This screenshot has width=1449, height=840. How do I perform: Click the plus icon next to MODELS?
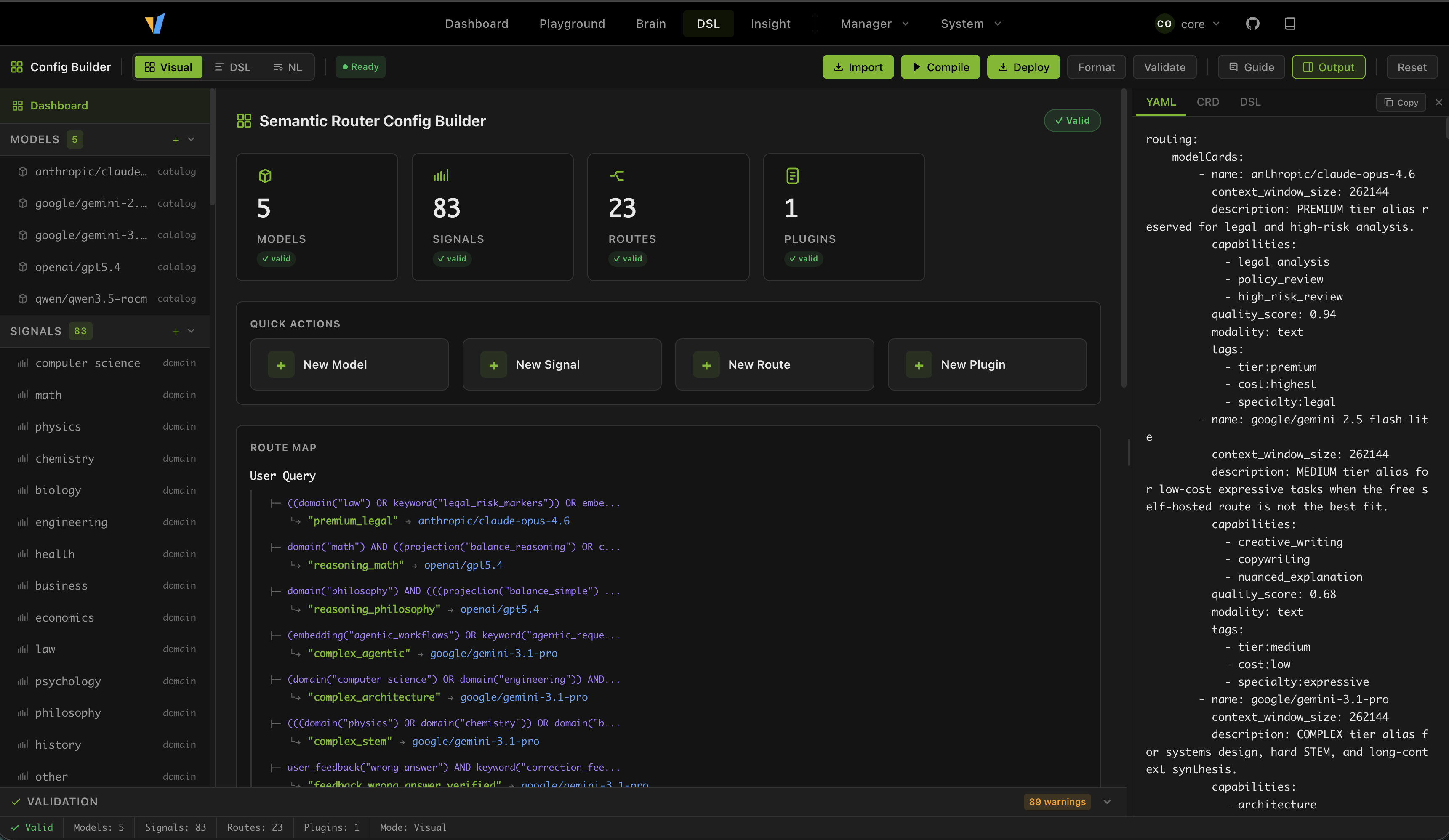point(176,140)
